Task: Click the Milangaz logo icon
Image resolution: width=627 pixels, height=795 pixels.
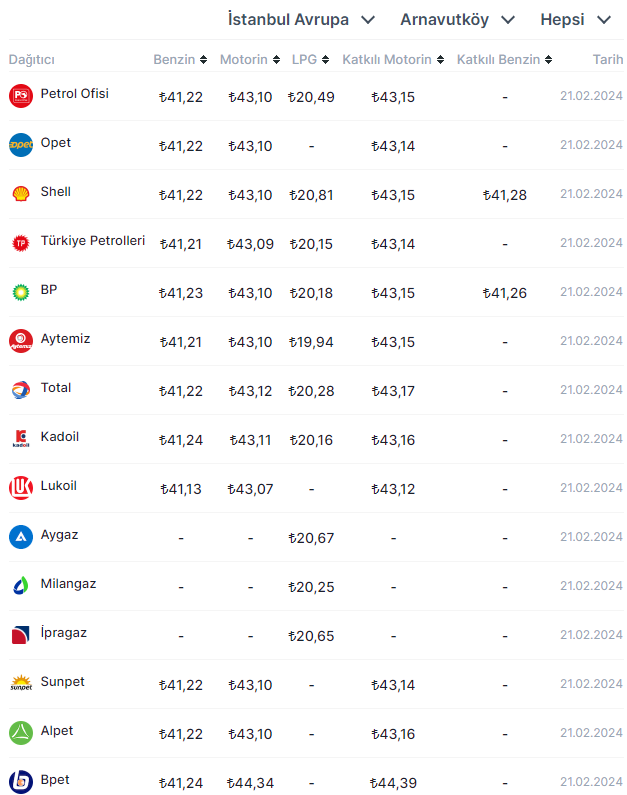Action: coord(21,586)
